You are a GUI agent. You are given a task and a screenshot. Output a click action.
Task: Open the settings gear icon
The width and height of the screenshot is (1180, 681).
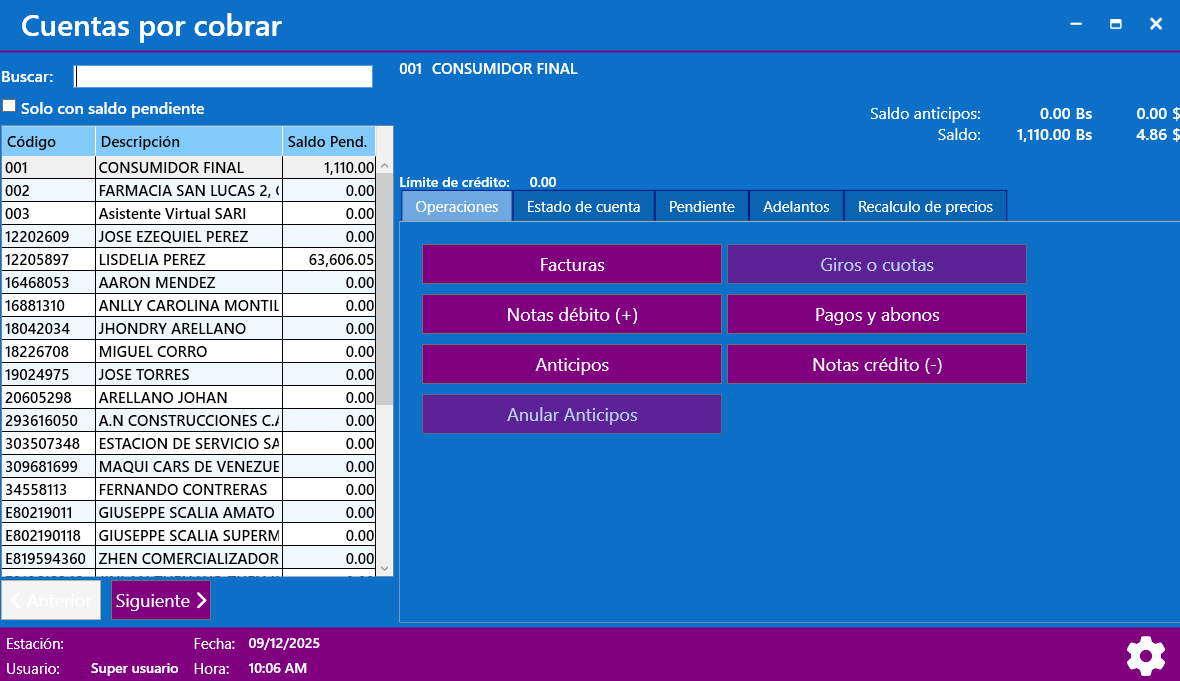click(x=1145, y=655)
